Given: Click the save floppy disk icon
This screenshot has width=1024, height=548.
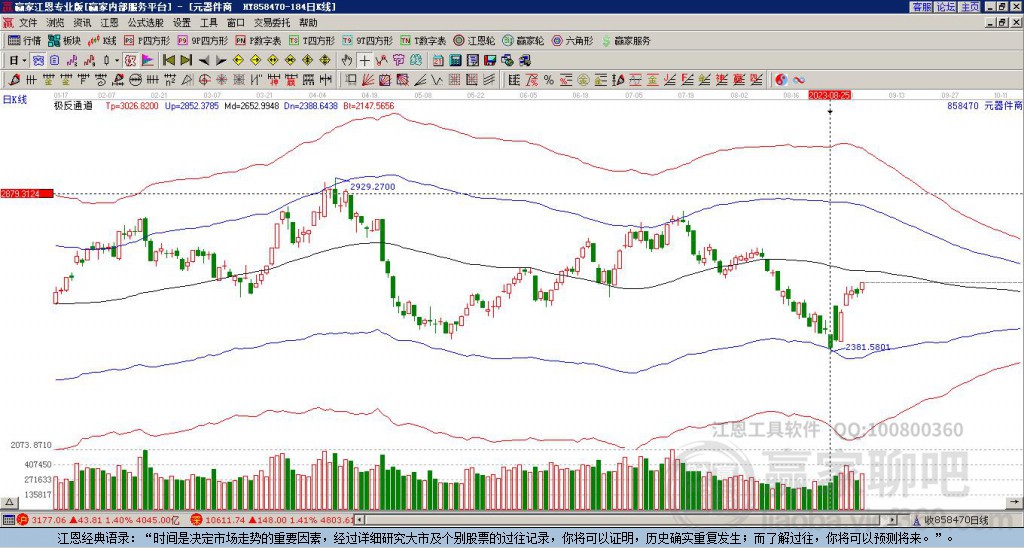Looking at the screenshot, I should (x=490, y=61).
